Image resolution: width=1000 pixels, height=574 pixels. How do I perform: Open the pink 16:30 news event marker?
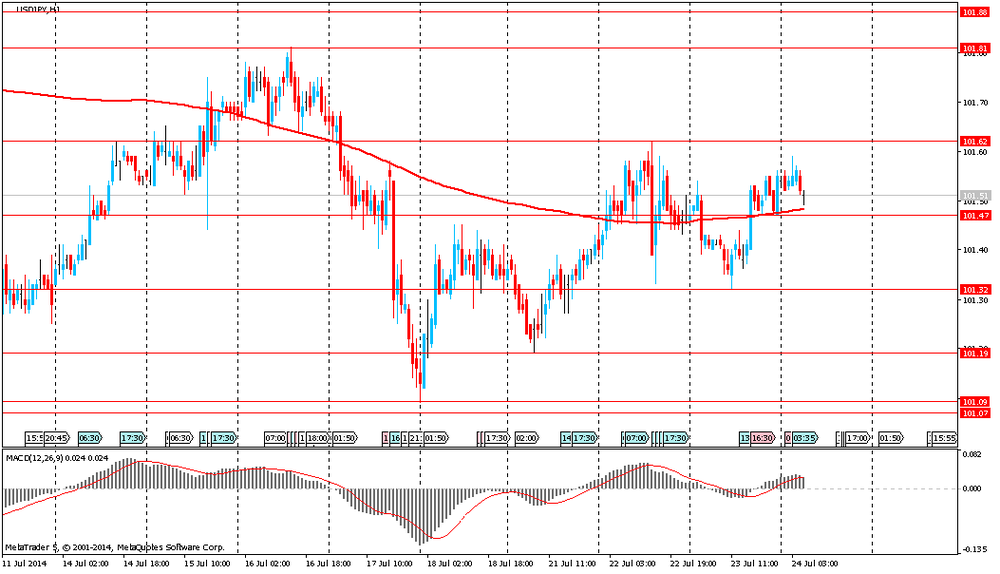[764, 438]
